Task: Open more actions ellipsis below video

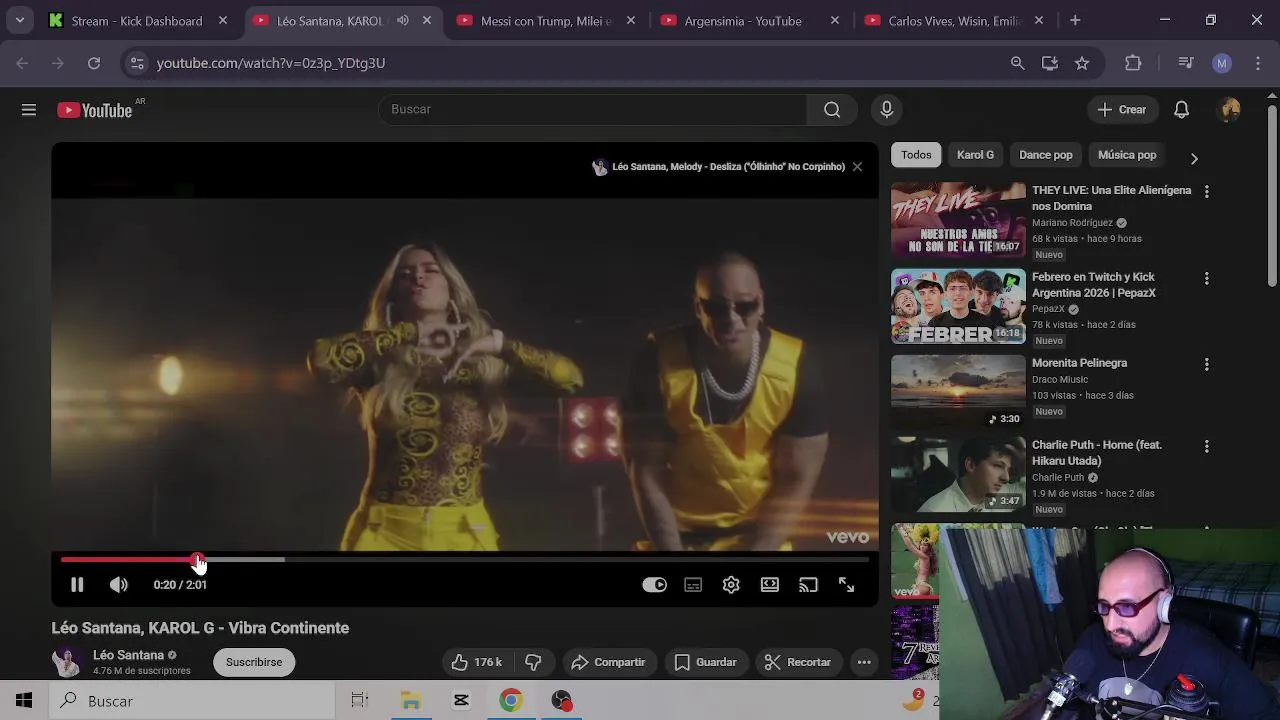Action: click(864, 662)
